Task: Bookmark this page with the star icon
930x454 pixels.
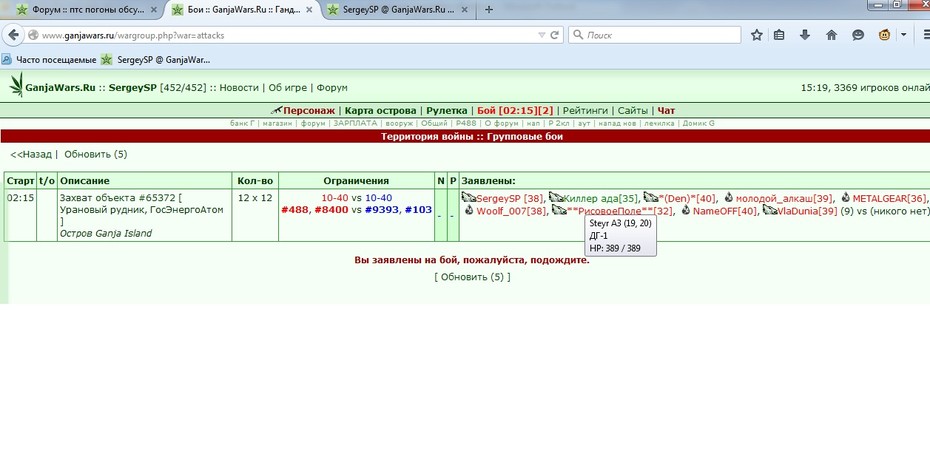Action: [756, 35]
